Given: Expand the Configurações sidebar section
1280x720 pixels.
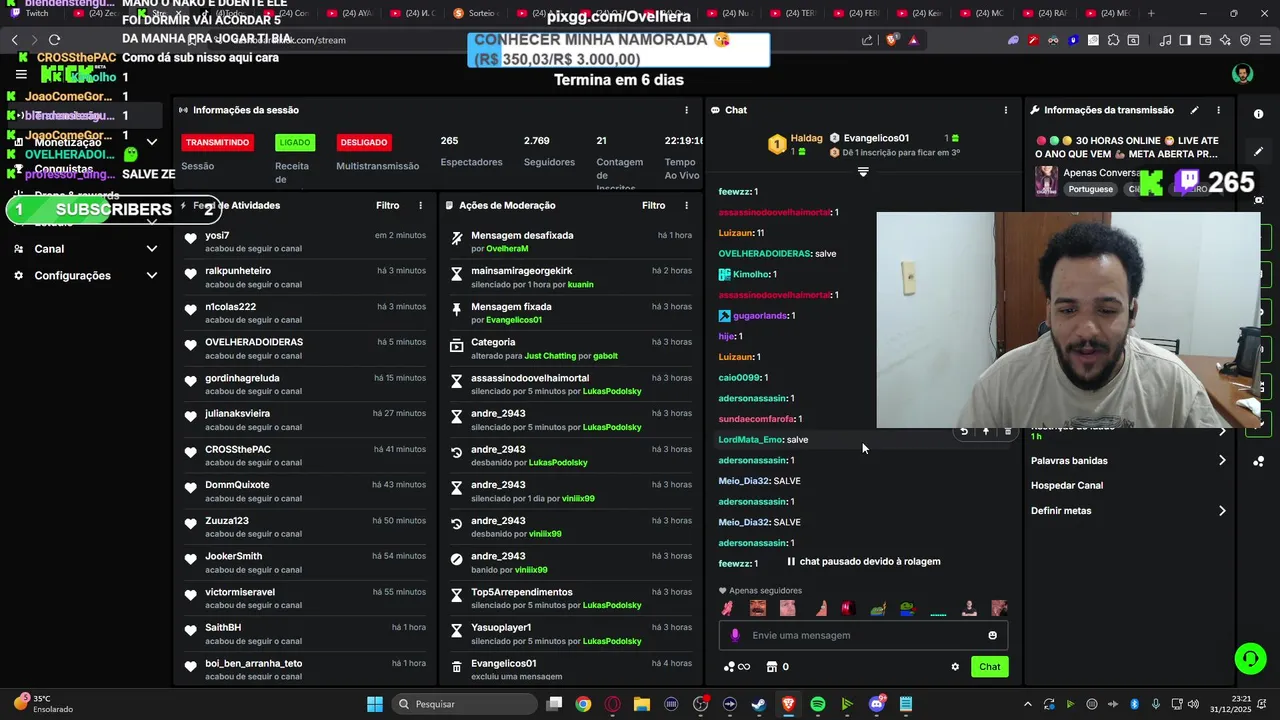Looking at the screenshot, I should (x=152, y=275).
